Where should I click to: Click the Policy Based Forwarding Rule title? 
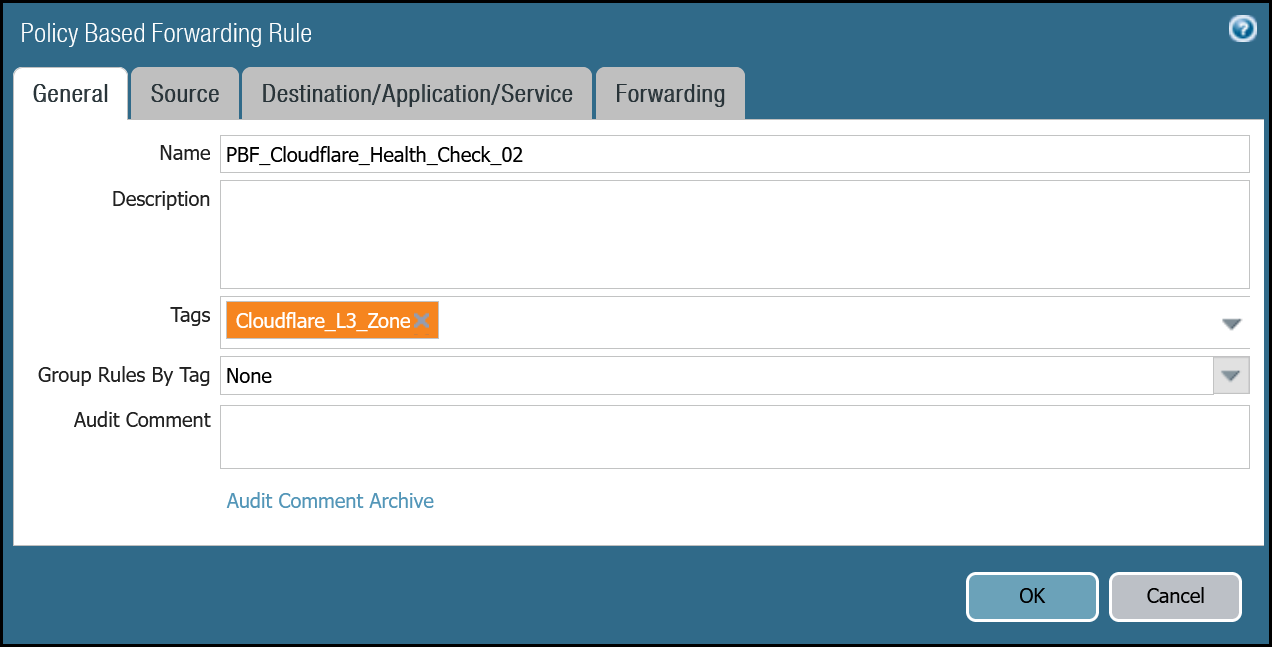pos(166,33)
